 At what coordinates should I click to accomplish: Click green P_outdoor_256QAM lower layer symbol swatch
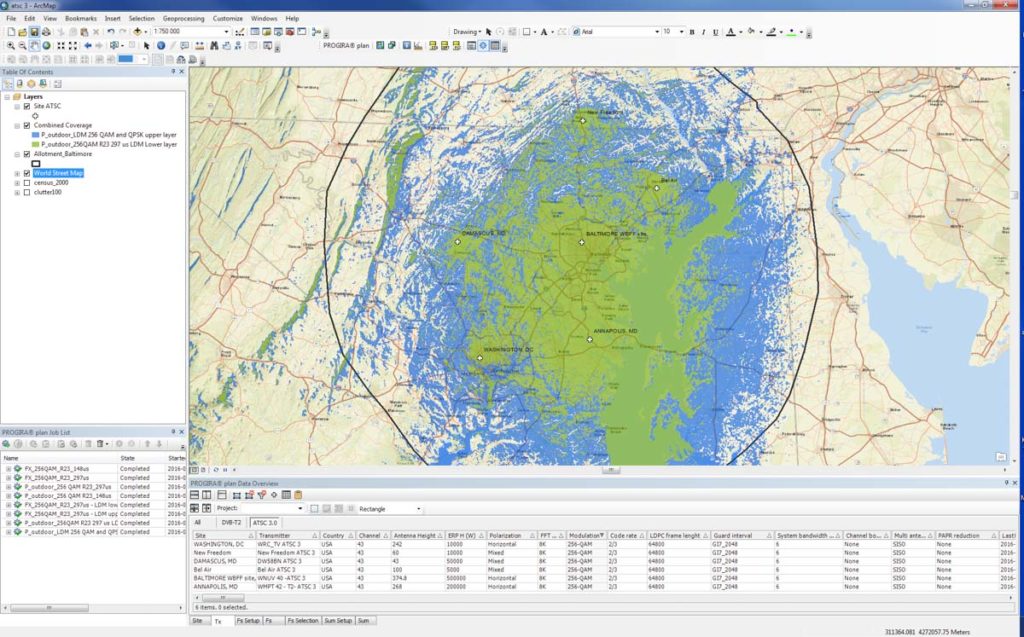(35, 144)
